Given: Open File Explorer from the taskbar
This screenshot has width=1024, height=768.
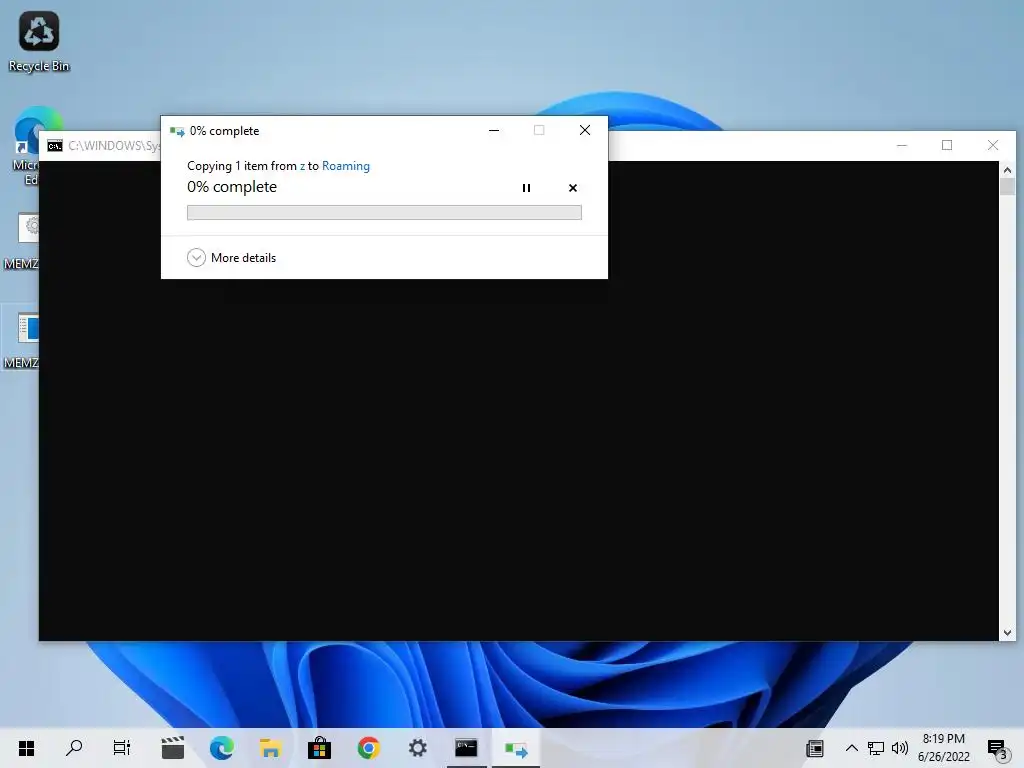Looking at the screenshot, I should [x=270, y=748].
